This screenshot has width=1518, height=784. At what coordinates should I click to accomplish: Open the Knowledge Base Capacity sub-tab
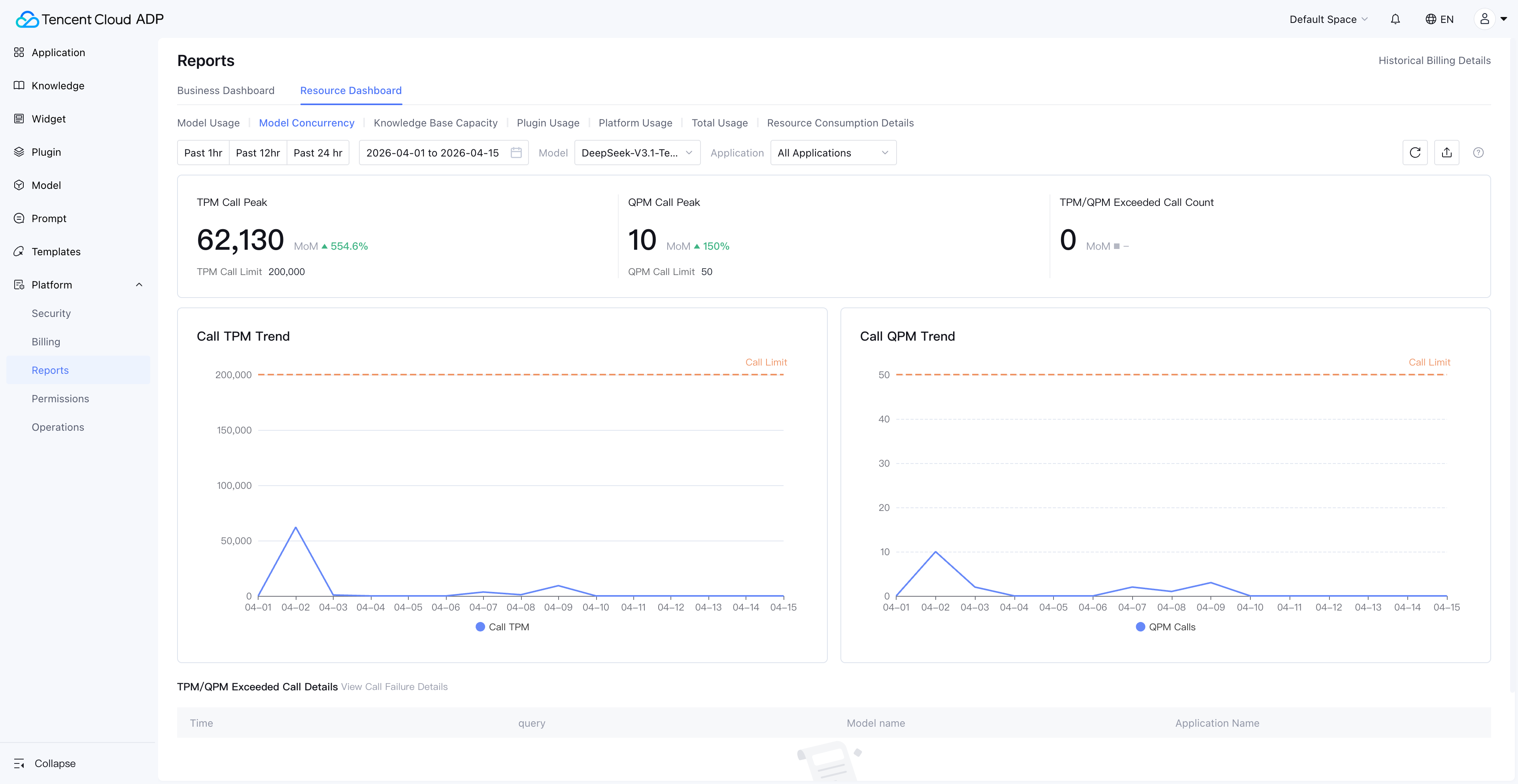click(x=436, y=122)
